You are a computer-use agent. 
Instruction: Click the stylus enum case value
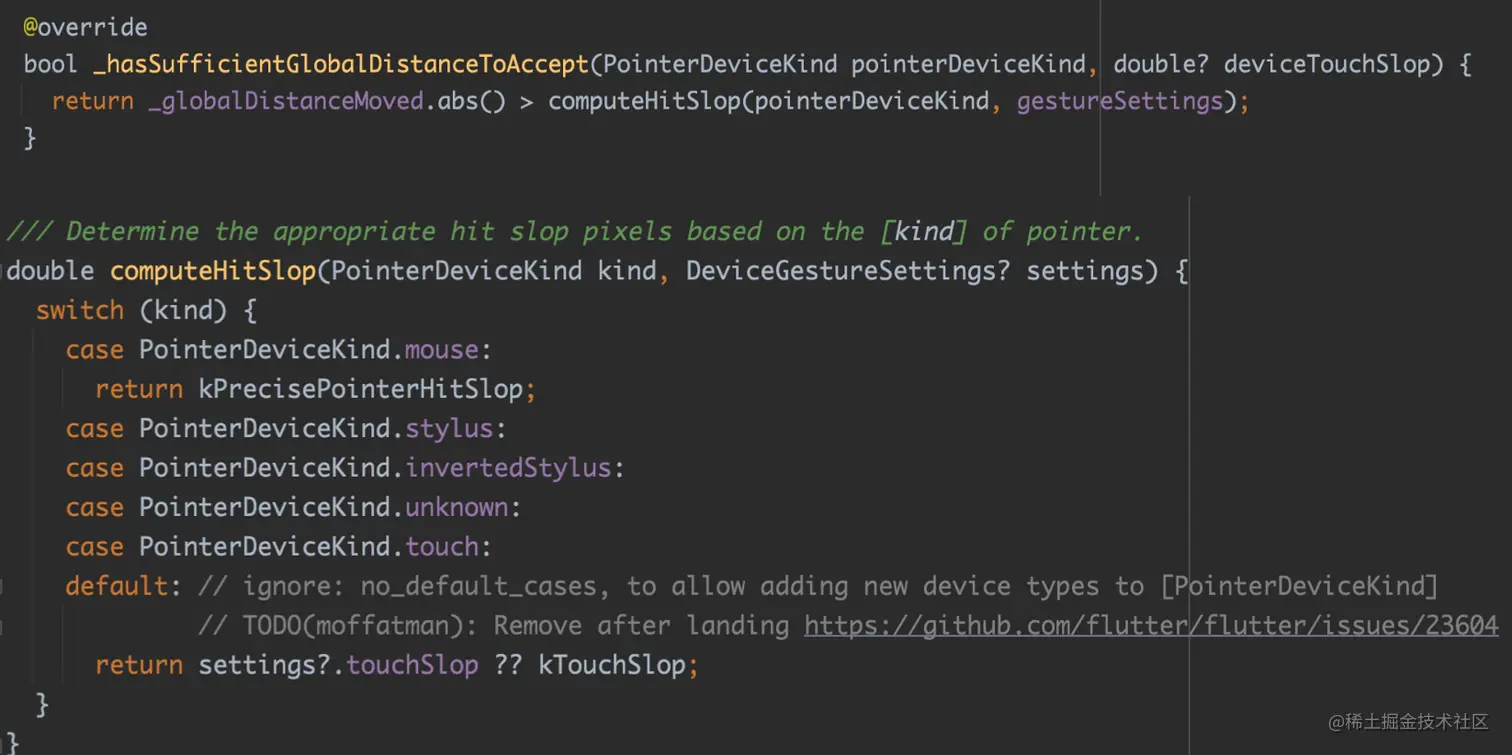[449, 429]
